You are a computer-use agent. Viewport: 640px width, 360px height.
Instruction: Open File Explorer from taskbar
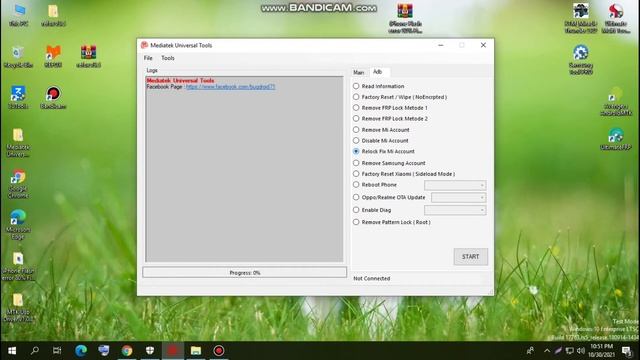coord(196,351)
